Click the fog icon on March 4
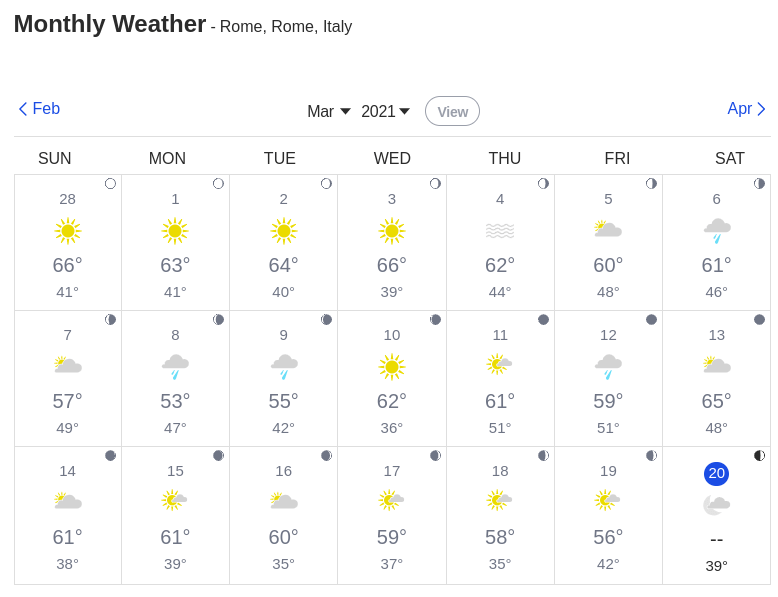Image resolution: width=778 pixels, height=597 pixels. [500, 231]
